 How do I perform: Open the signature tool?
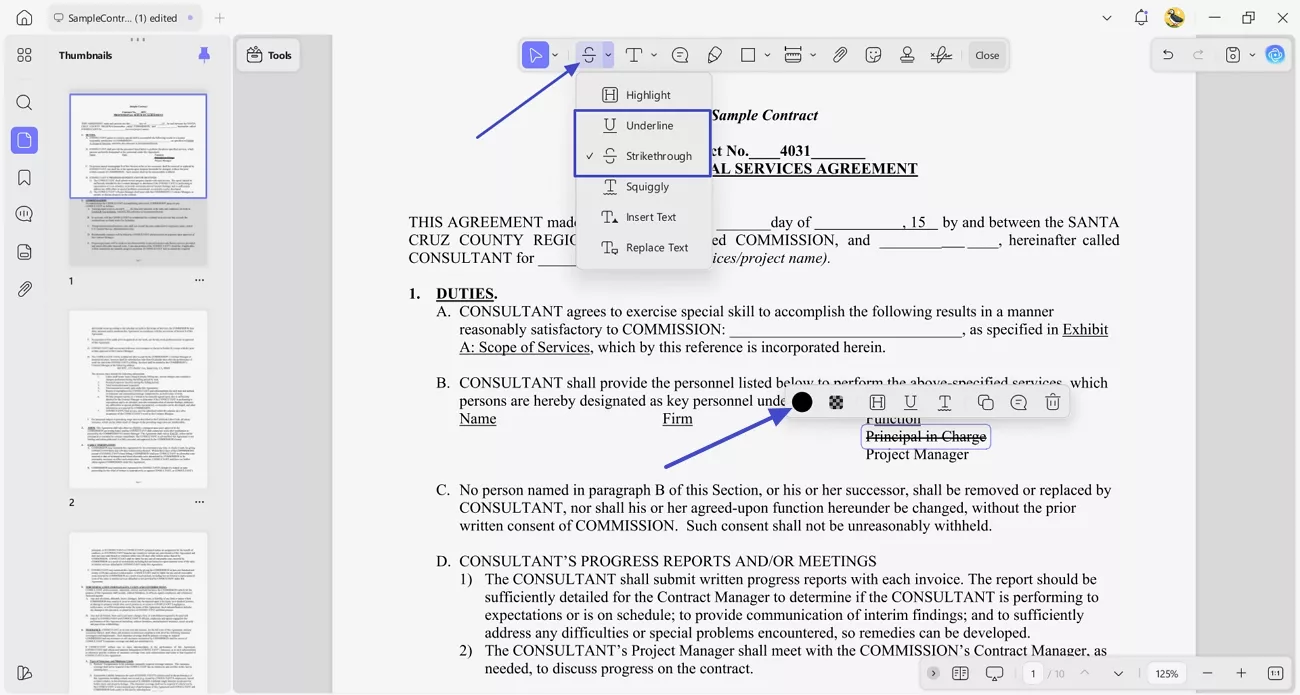941,54
